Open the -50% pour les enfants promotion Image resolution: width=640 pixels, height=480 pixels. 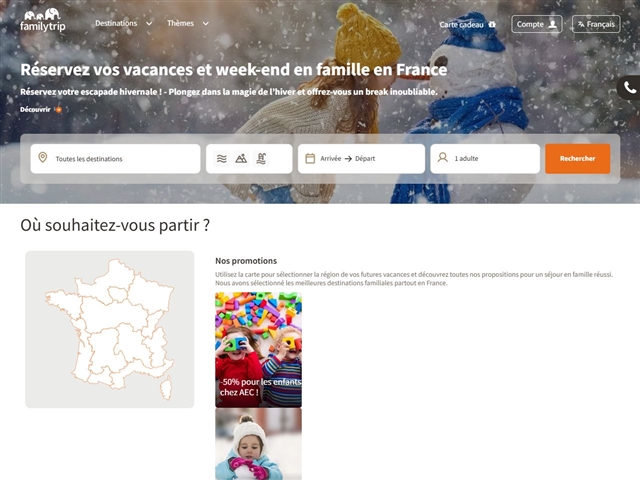pos(258,350)
